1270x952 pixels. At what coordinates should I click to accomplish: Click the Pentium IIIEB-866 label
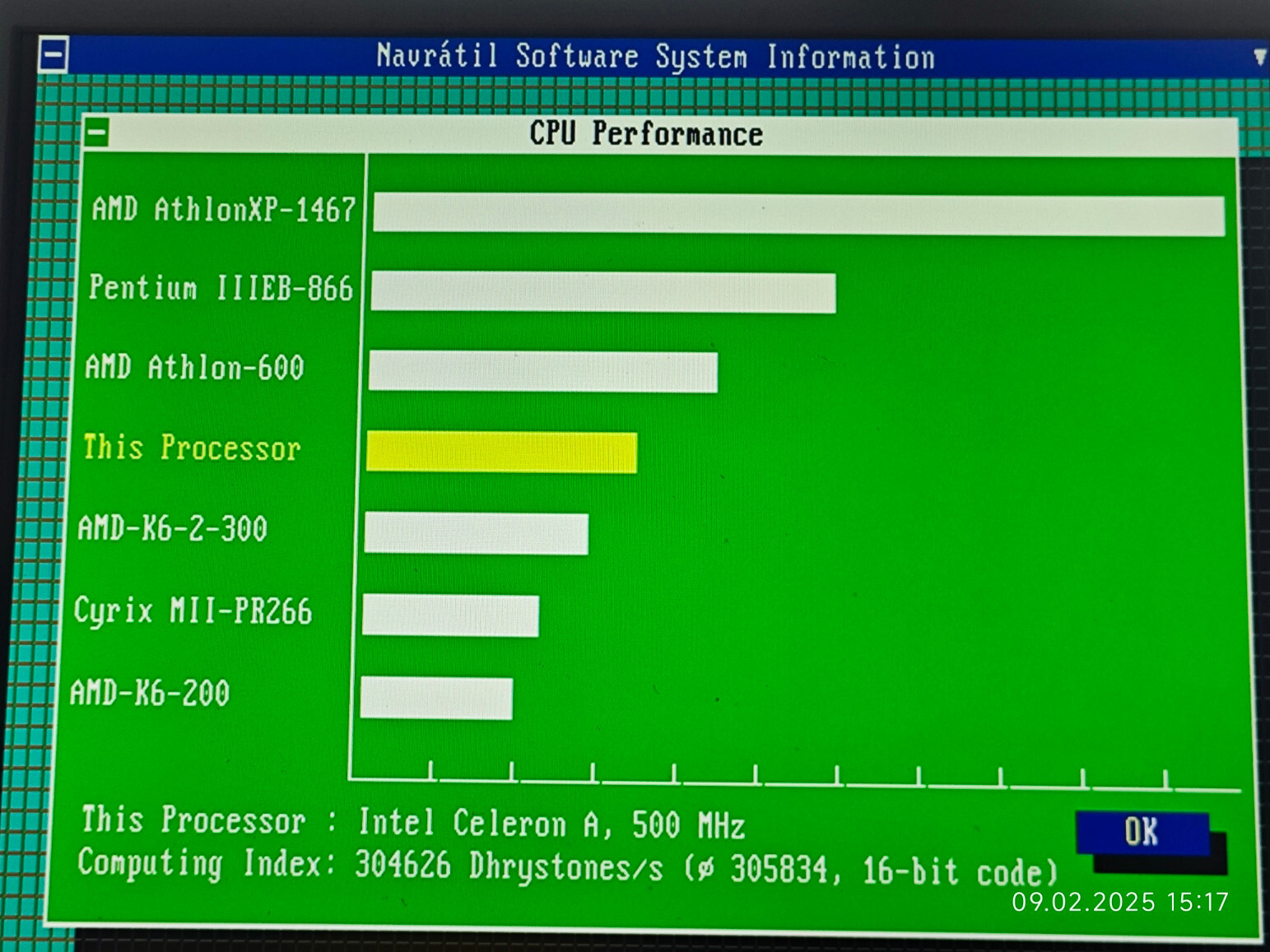pyautogui.click(x=221, y=288)
